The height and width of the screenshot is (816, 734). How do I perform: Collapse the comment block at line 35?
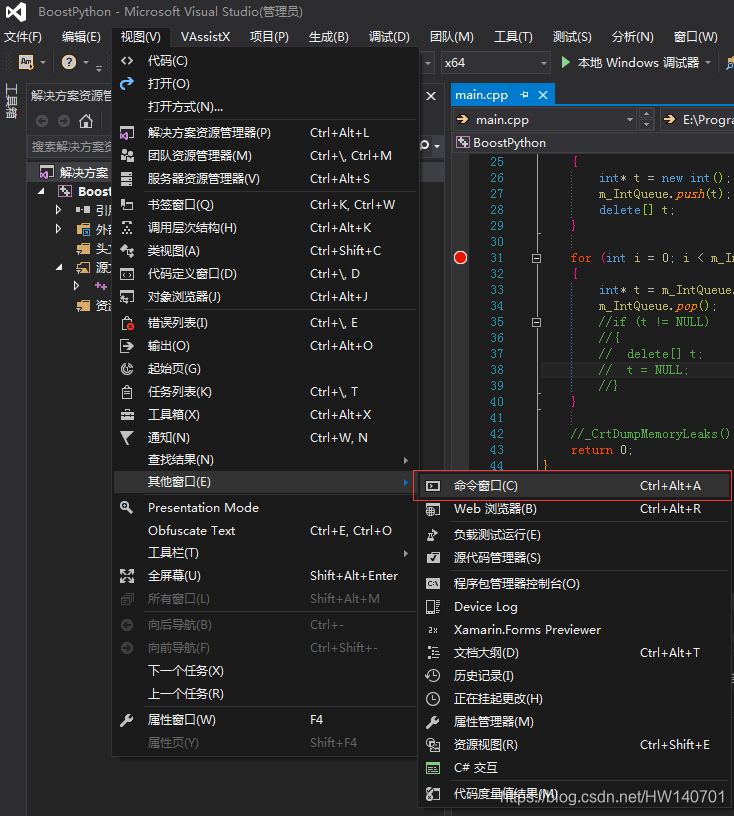pyautogui.click(x=536, y=322)
